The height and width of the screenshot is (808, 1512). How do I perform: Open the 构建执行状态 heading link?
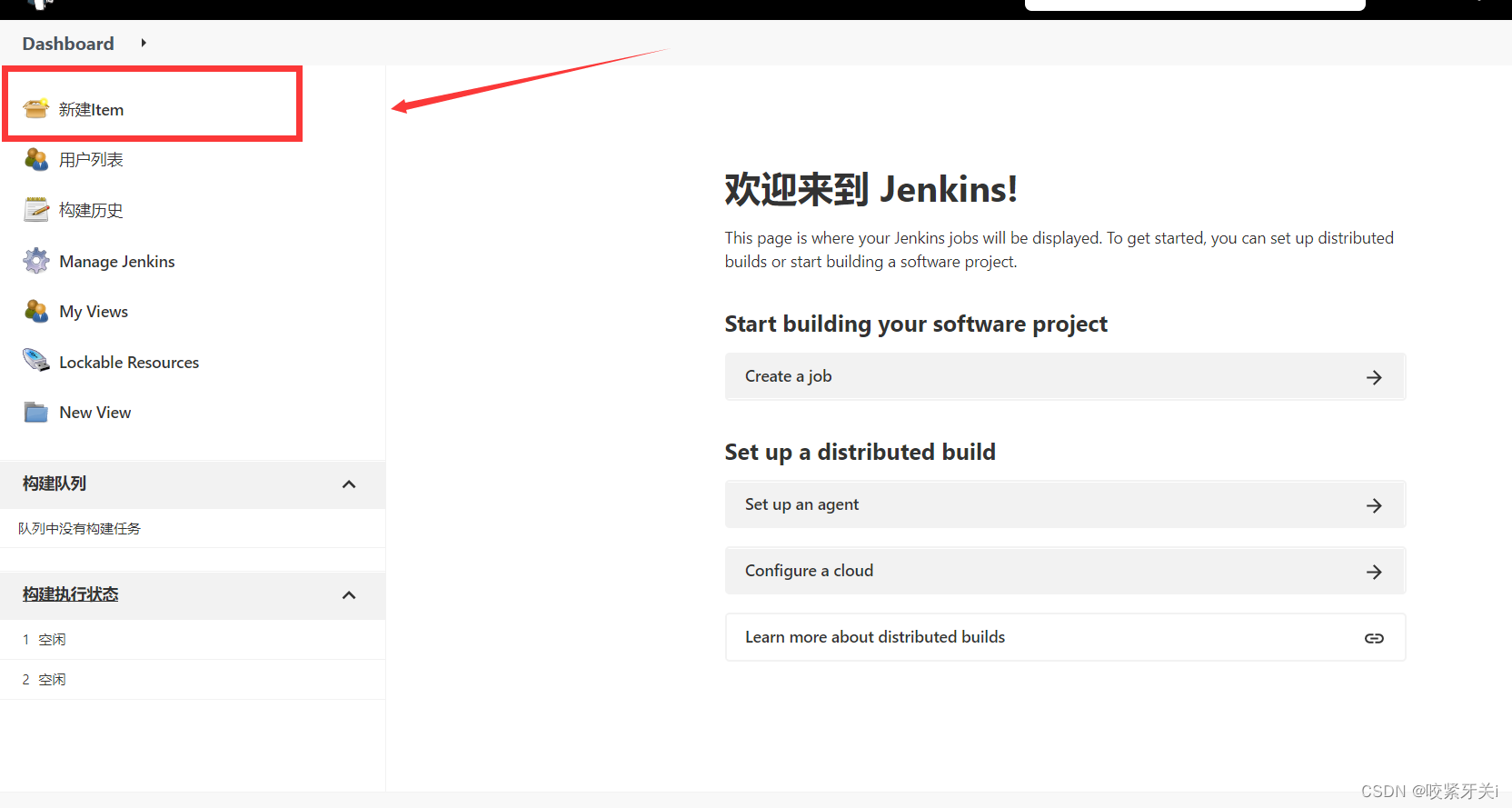71,594
